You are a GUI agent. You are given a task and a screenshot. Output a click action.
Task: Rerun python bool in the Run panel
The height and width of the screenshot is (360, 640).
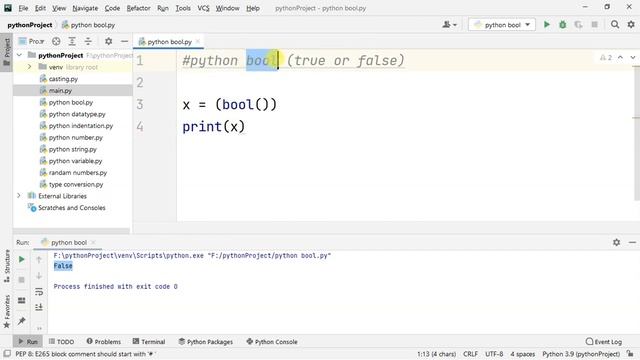tap(22, 259)
